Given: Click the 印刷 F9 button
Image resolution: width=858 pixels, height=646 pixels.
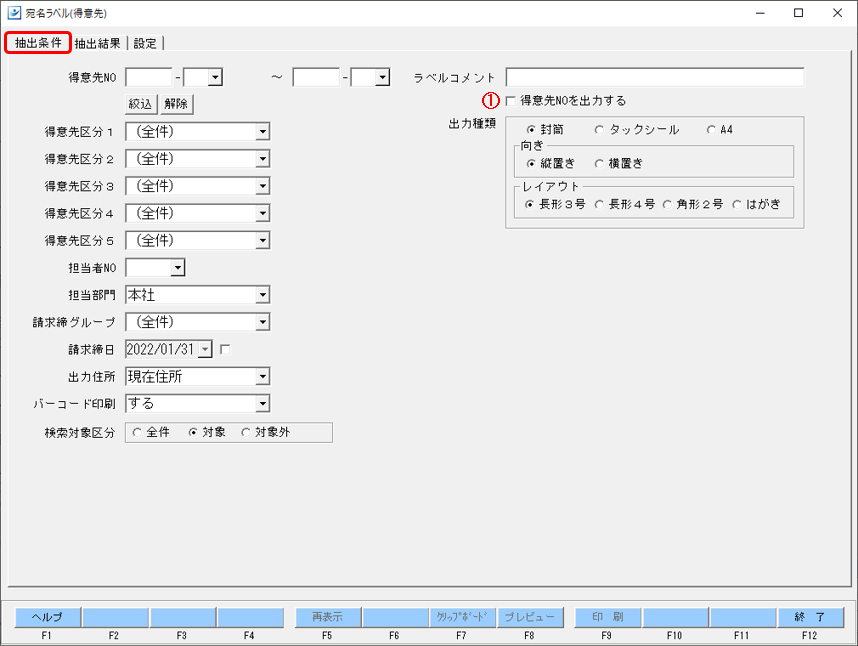Looking at the screenshot, I should click(x=607, y=618).
